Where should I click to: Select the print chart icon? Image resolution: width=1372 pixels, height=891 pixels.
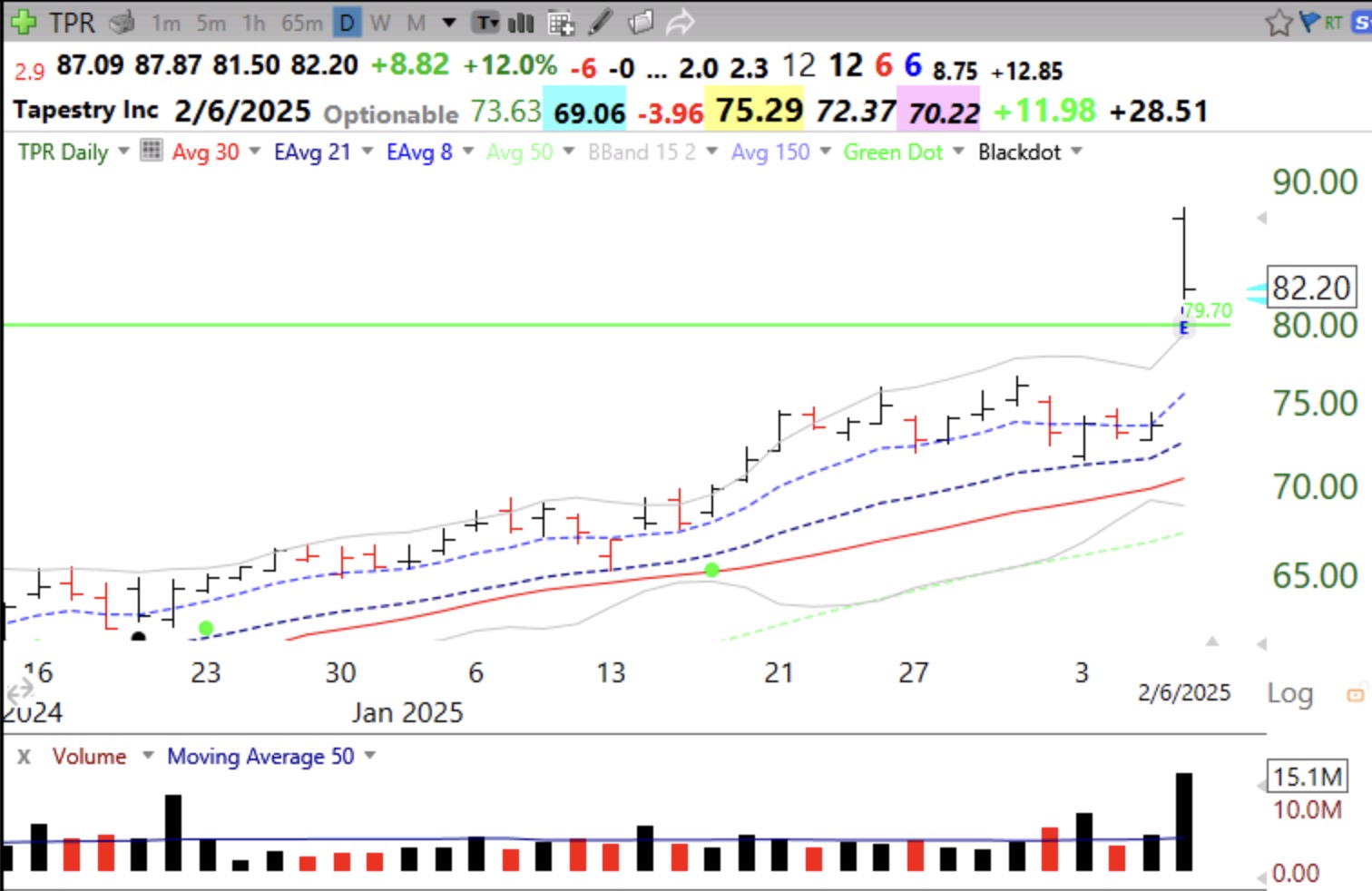click(121, 23)
